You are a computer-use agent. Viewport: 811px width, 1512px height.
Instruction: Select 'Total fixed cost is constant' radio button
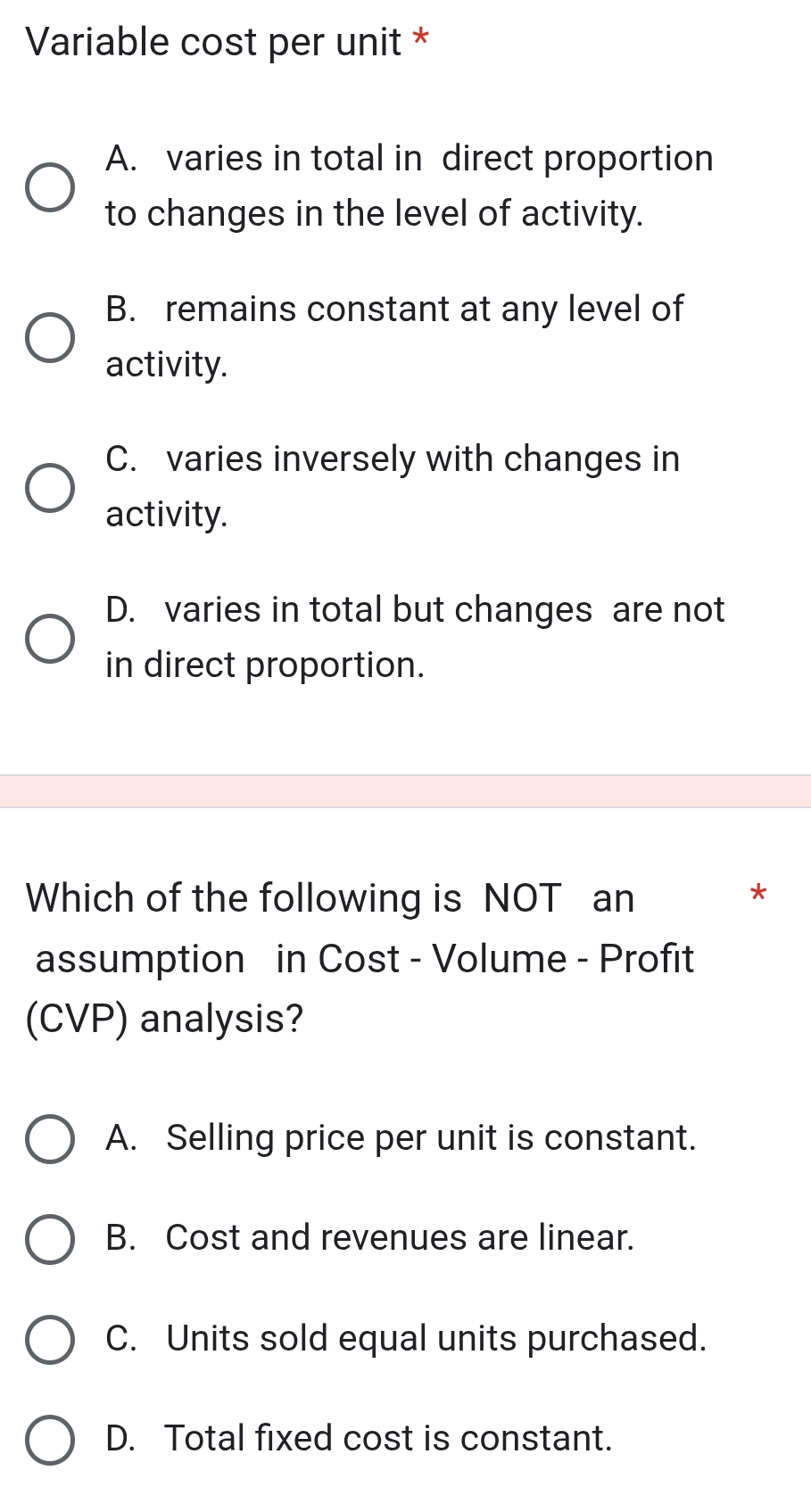click(49, 1440)
